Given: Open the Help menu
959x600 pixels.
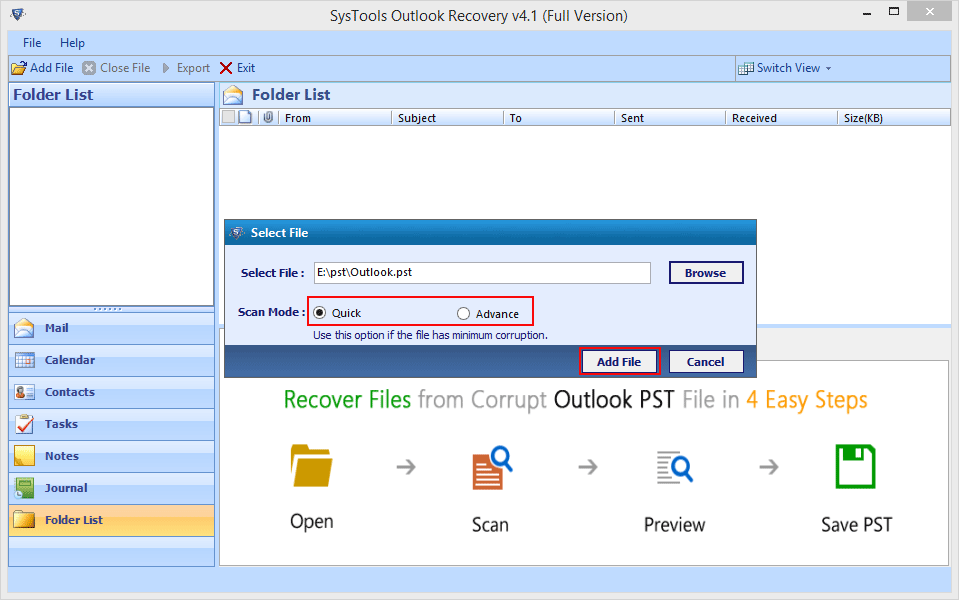Looking at the screenshot, I should coord(72,43).
